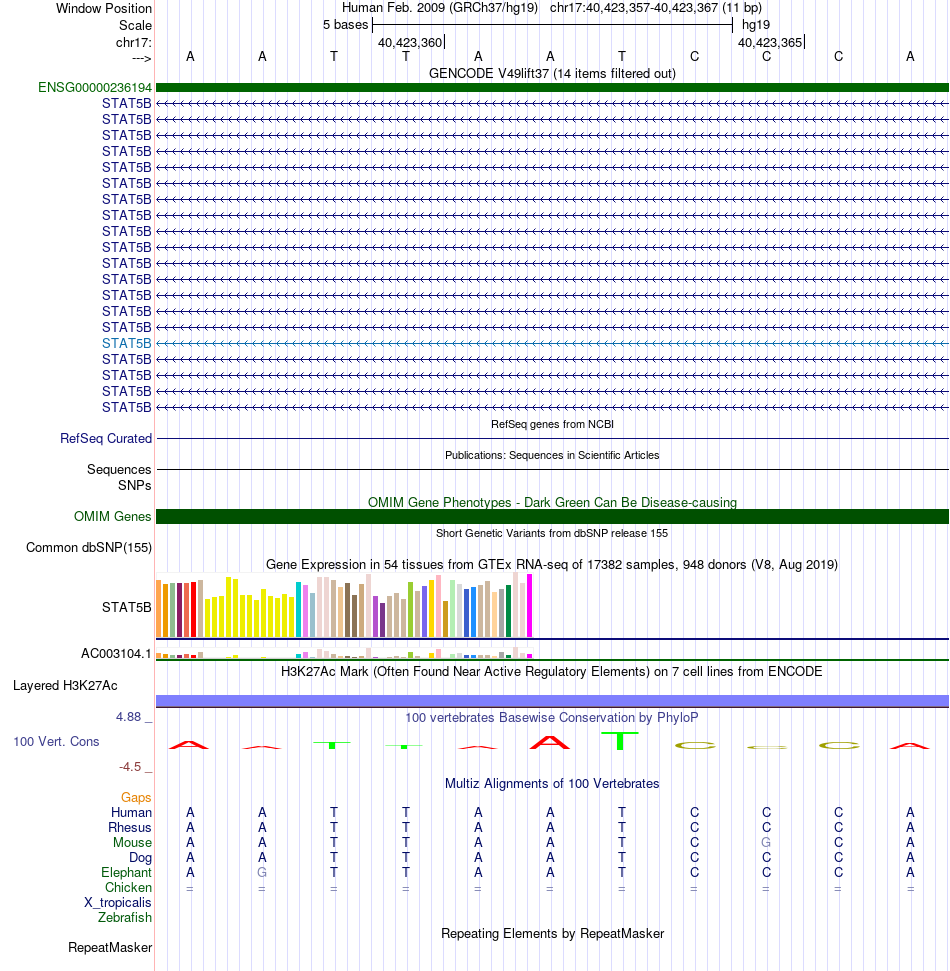Open 'Multiz Alignments of 100 Vertebrates' title
Screen dimensions: 950x971
[552, 784]
